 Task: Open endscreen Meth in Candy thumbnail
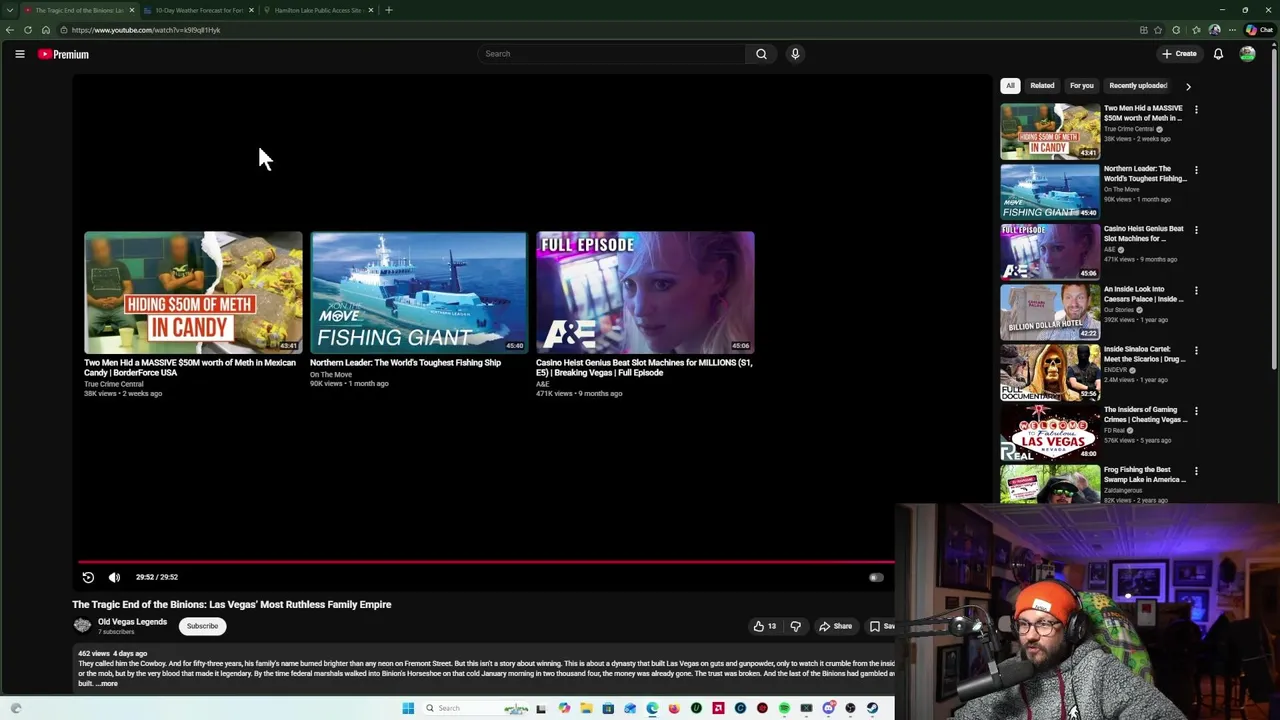coord(193,292)
